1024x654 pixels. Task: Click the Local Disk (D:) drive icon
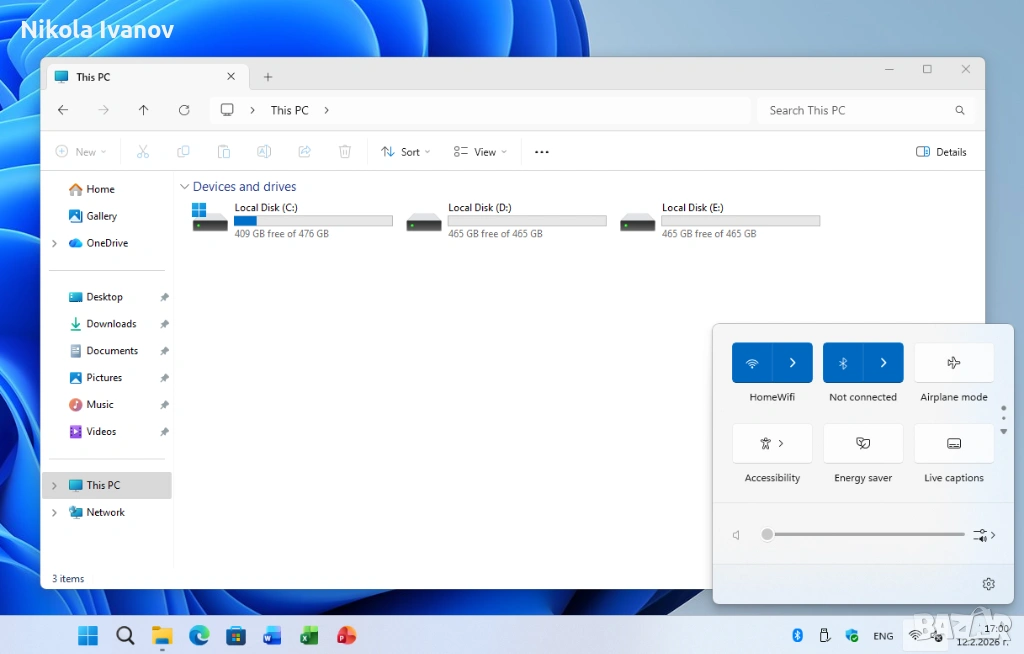[x=424, y=221]
